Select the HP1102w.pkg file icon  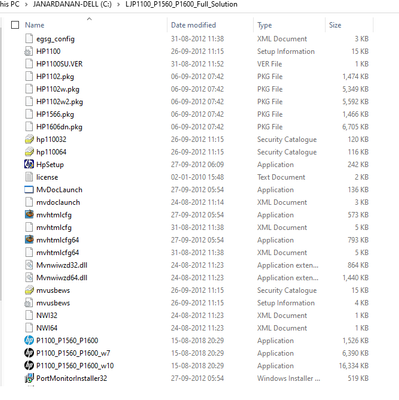click(29, 89)
